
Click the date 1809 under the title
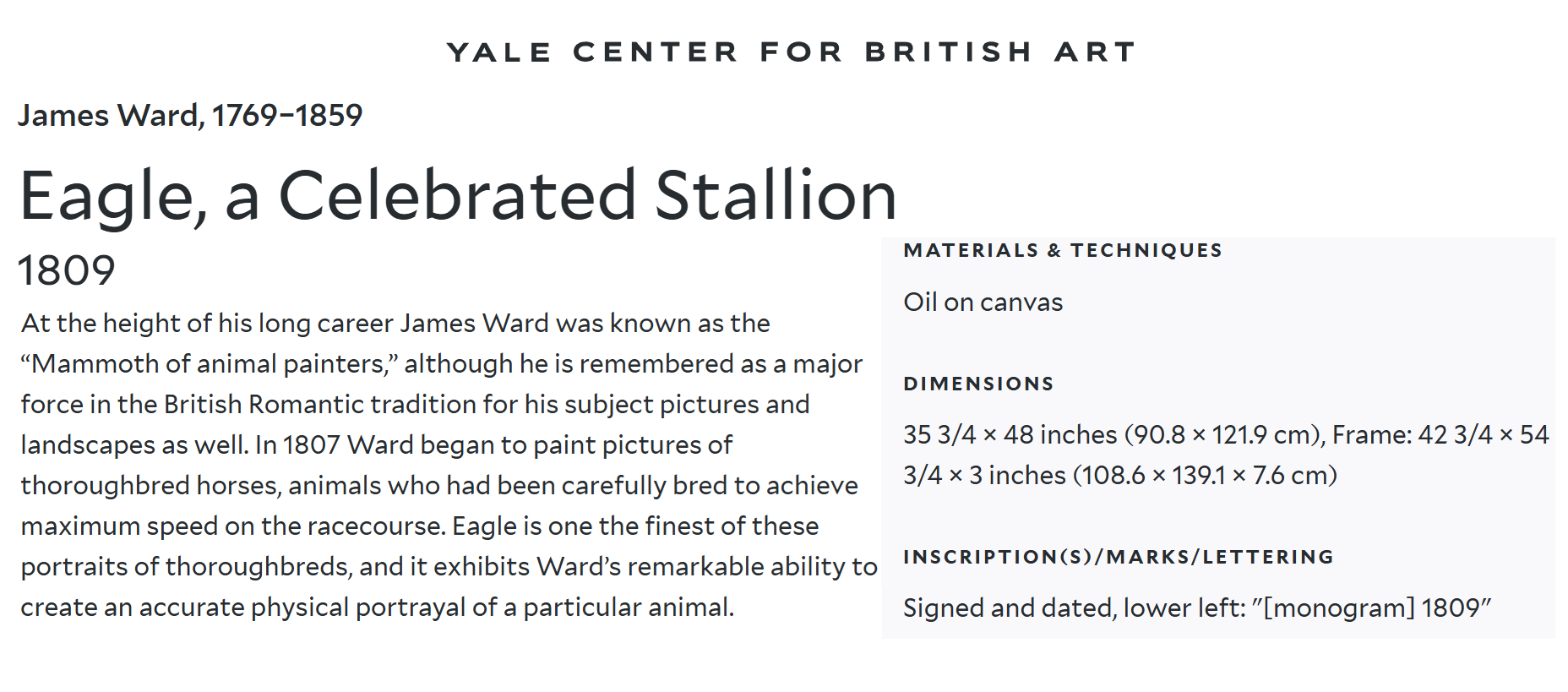pyautogui.click(x=66, y=270)
